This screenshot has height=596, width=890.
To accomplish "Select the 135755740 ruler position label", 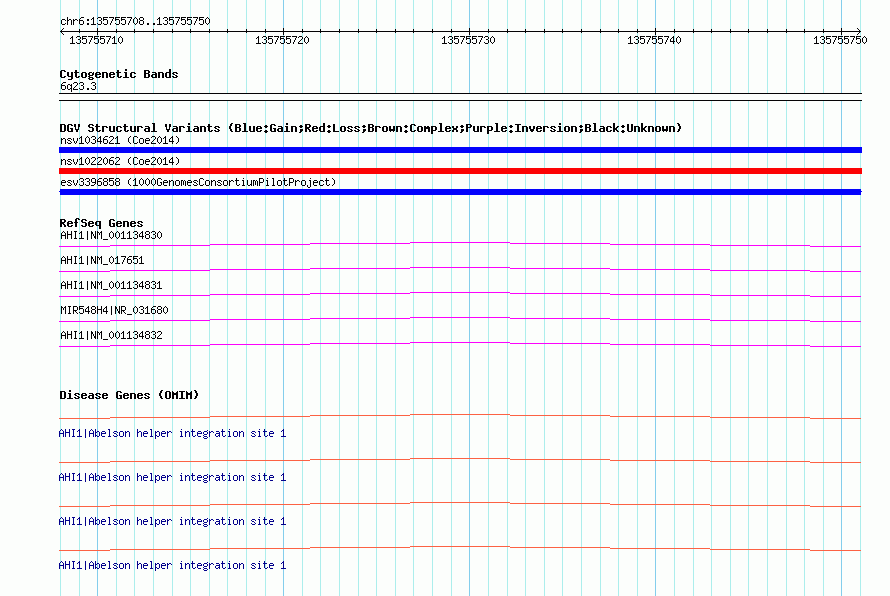I will 654,40.
